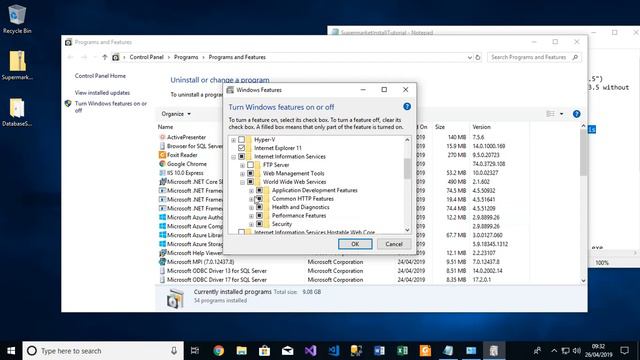Click the microphone icon in taskbar search
The image size is (640, 360).
[x=174, y=351]
